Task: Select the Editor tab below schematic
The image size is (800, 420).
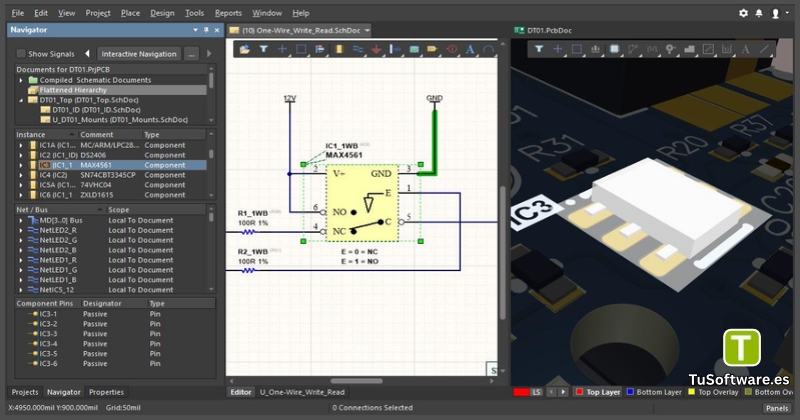Action: [241, 392]
